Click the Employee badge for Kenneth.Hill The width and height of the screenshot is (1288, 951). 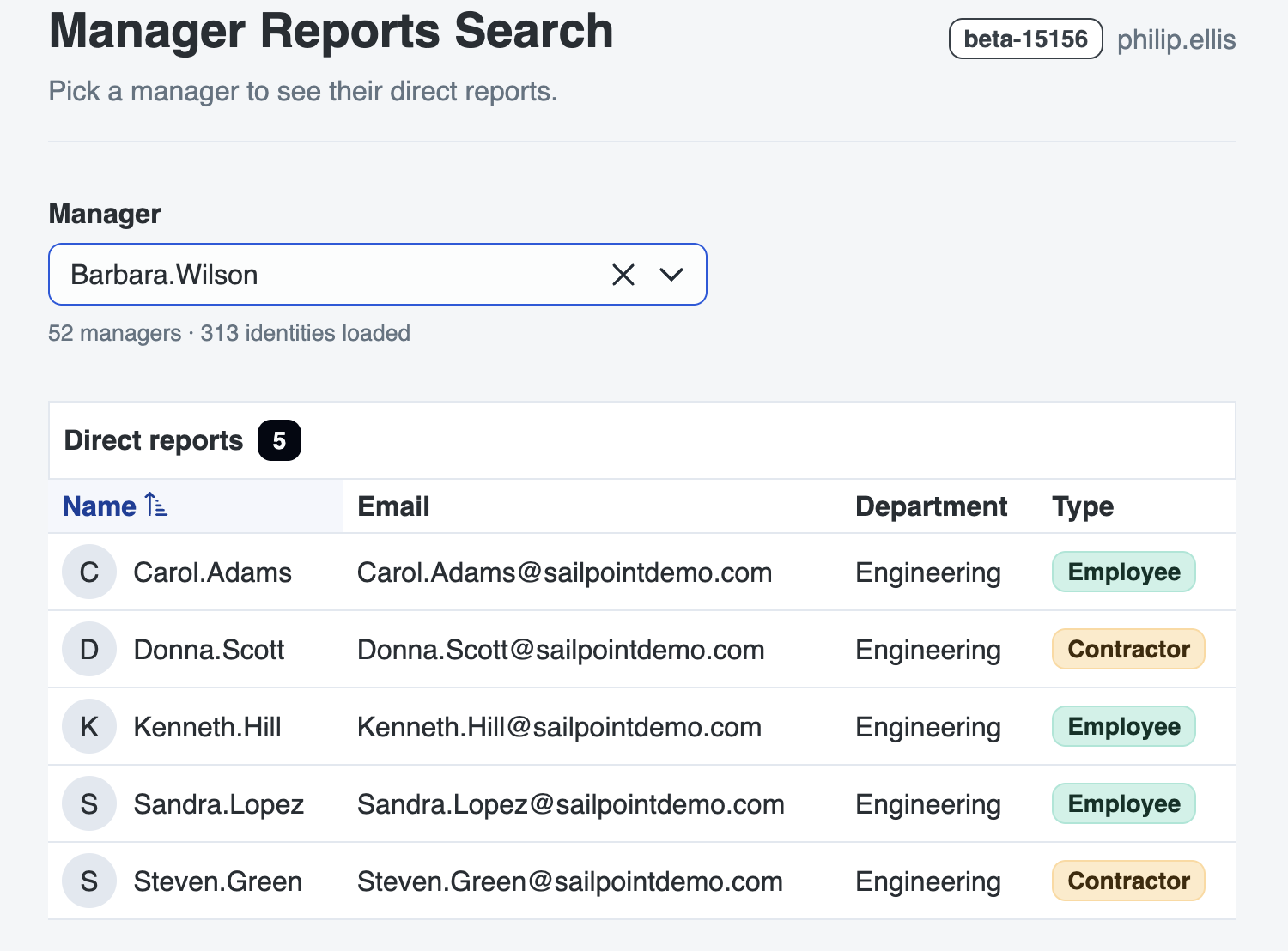pyautogui.click(x=1124, y=726)
